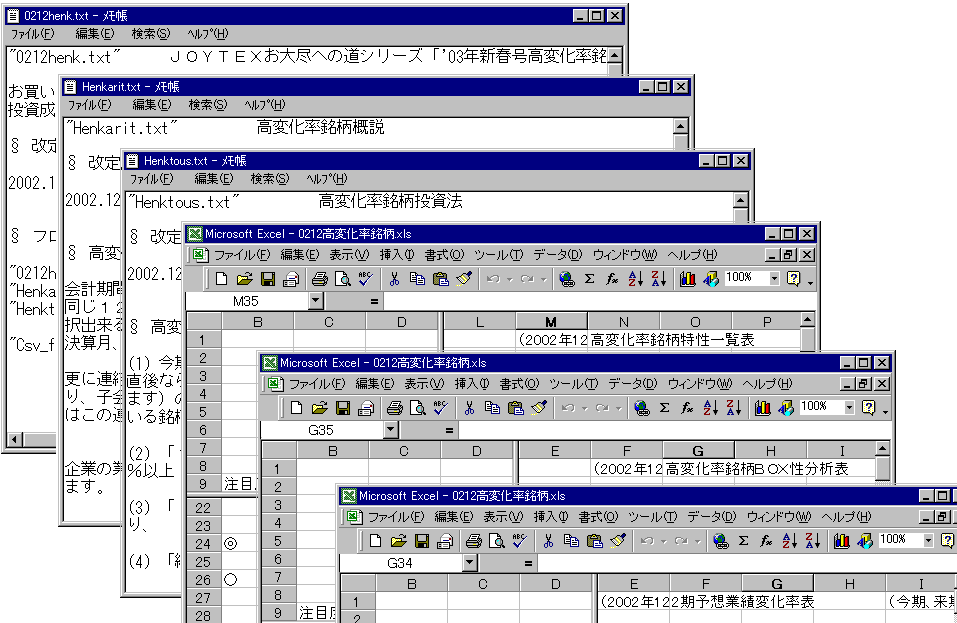The height and width of the screenshot is (623, 957).
Task: Expand More Buttons arrow on the G35 Excel toolbar
Action: 886,410
